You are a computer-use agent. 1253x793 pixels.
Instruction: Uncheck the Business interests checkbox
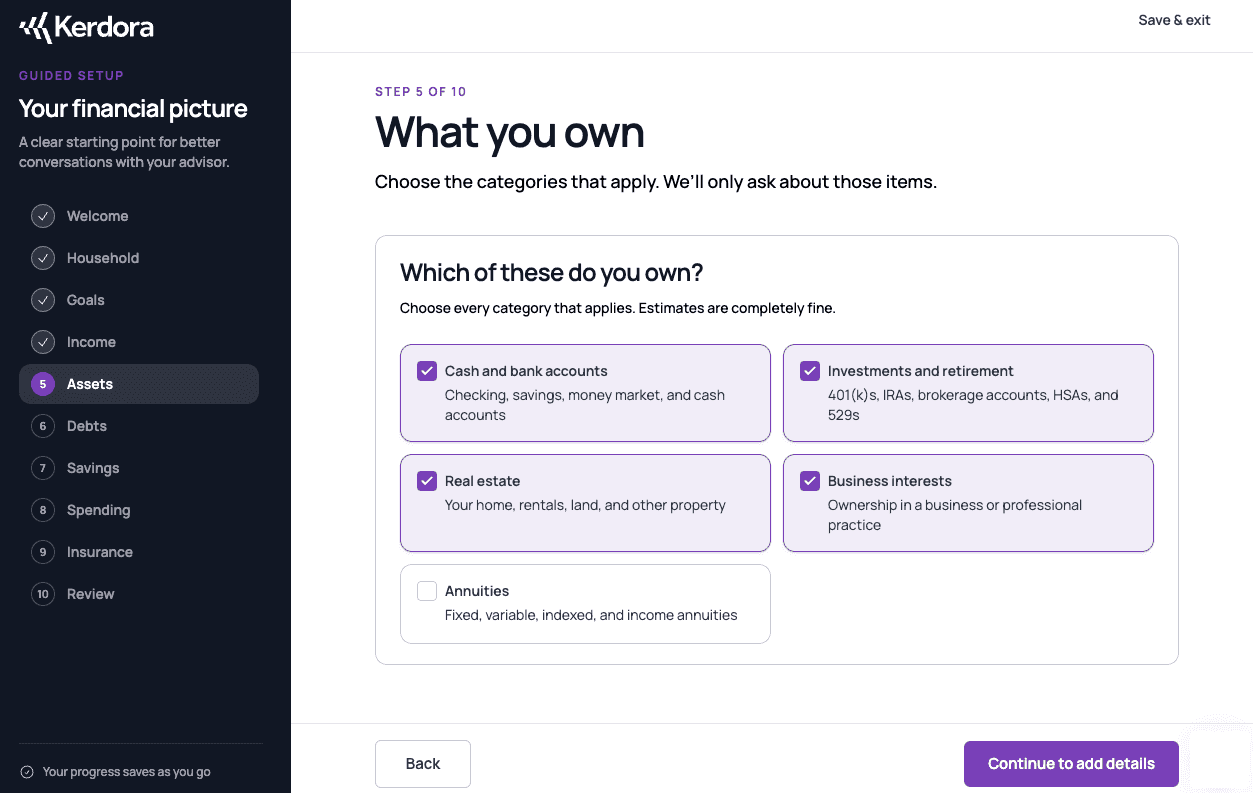point(810,481)
